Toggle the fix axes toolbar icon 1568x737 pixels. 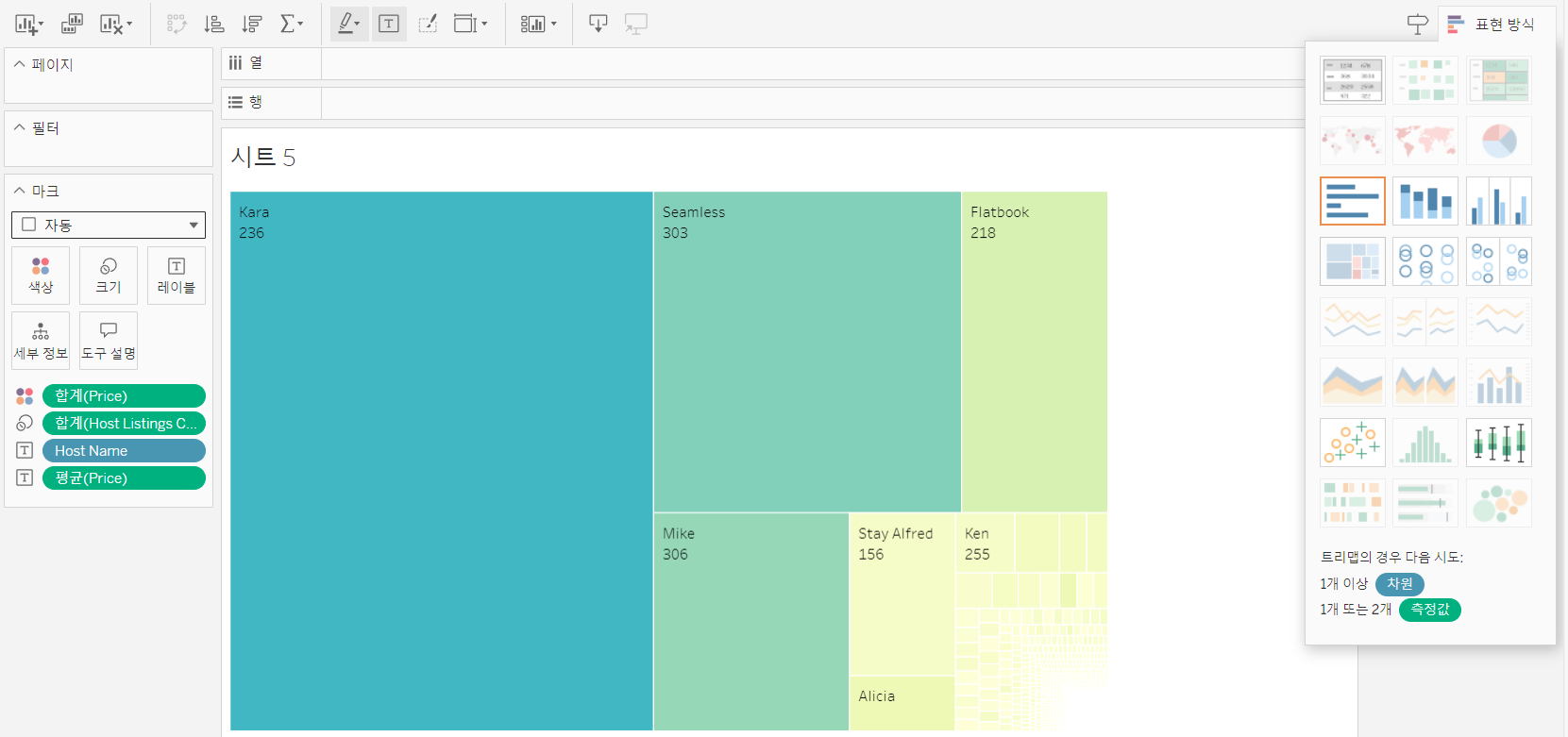point(428,24)
